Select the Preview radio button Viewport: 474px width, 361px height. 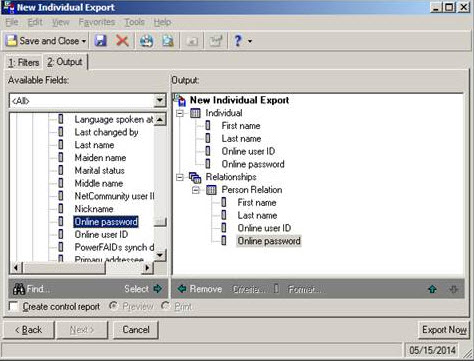tap(113, 306)
